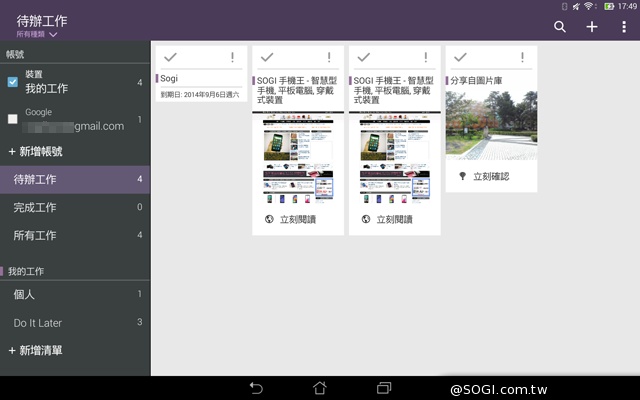This screenshot has height=400, width=640.
Task: Tap 立刻閱讀 on the second SOGI card
Action: tap(395, 220)
